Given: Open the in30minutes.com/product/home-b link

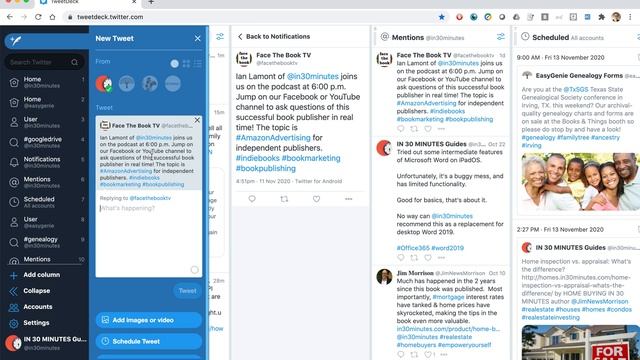Looking at the screenshot, I should coord(448,329).
